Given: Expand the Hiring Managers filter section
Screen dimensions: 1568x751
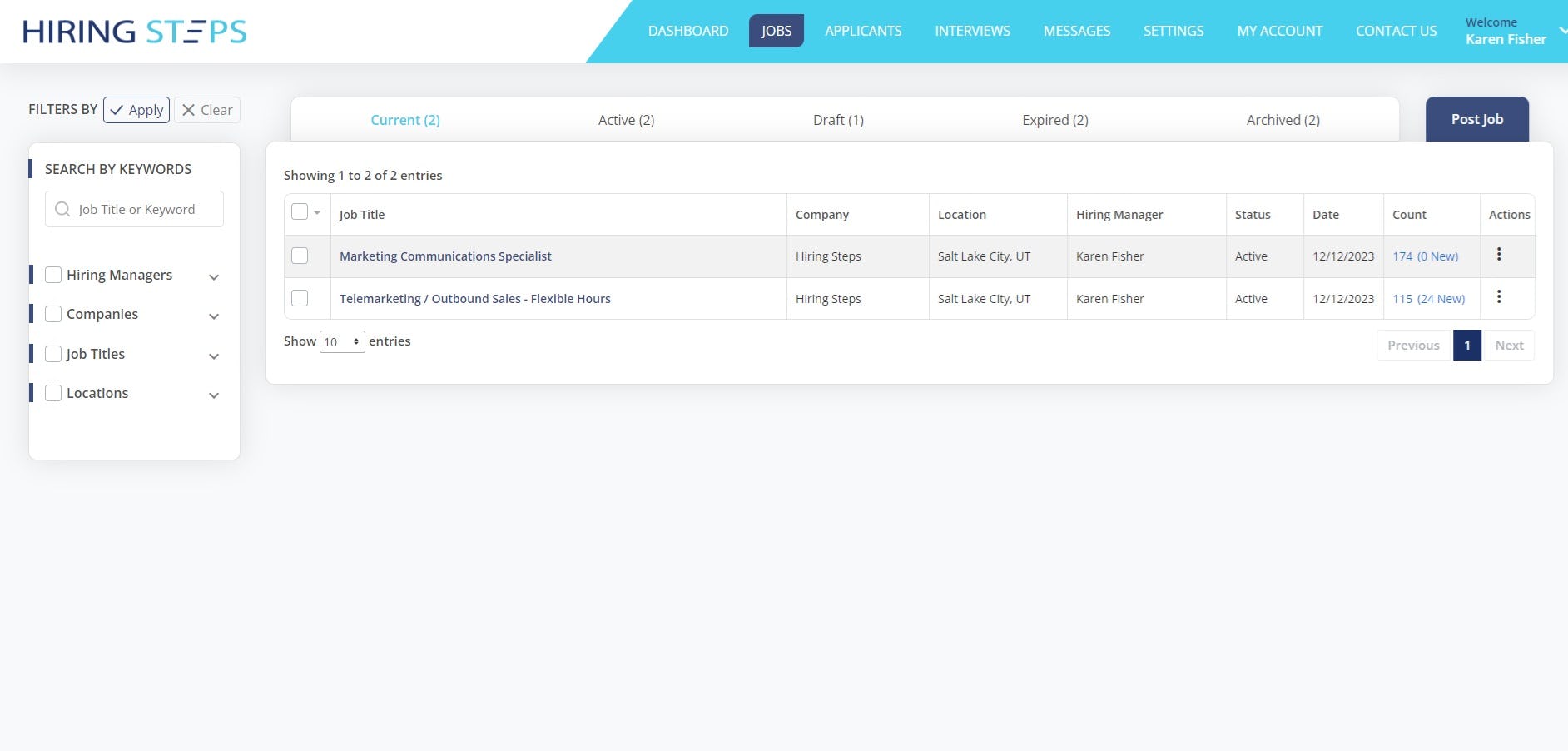Looking at the screenshot, I should pyautogui.click(x=215, y=276).
